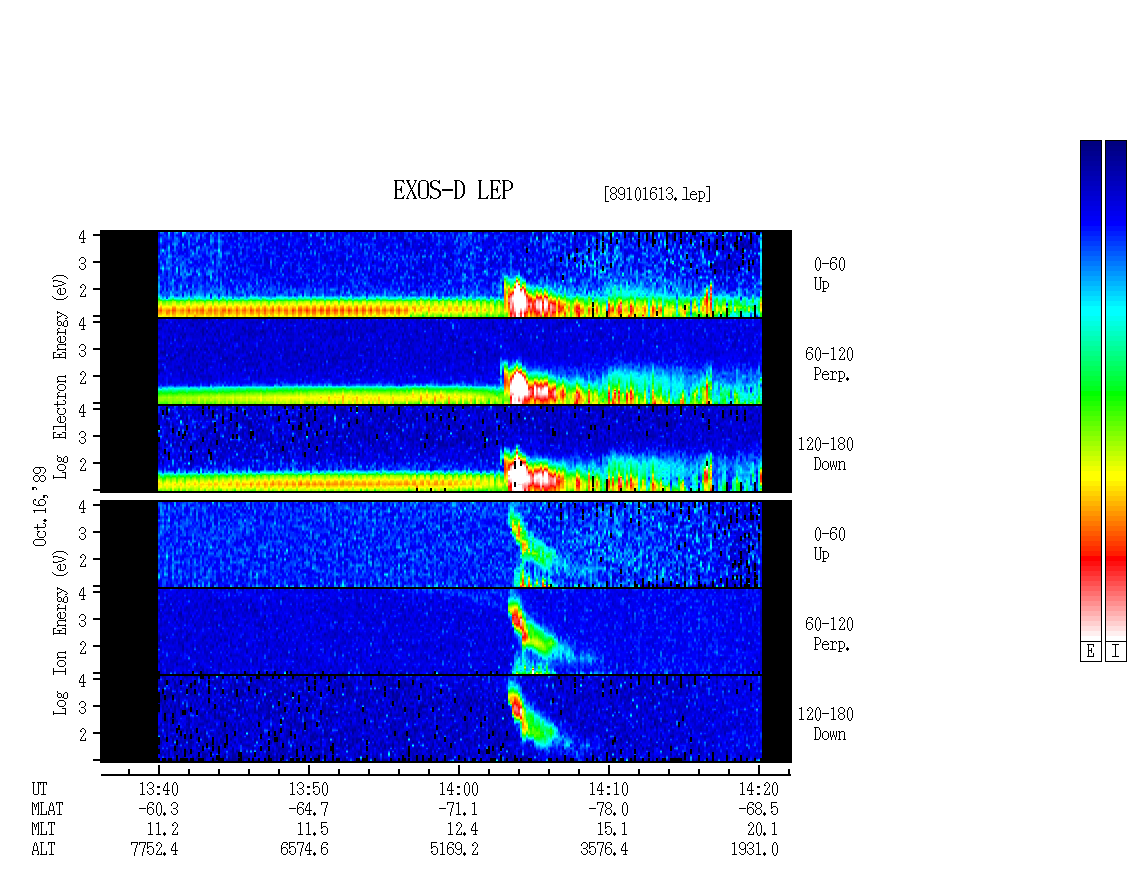Click the 13:40 time tick label
Screen dimensions: 1130x875
click(x=159, y=789)
